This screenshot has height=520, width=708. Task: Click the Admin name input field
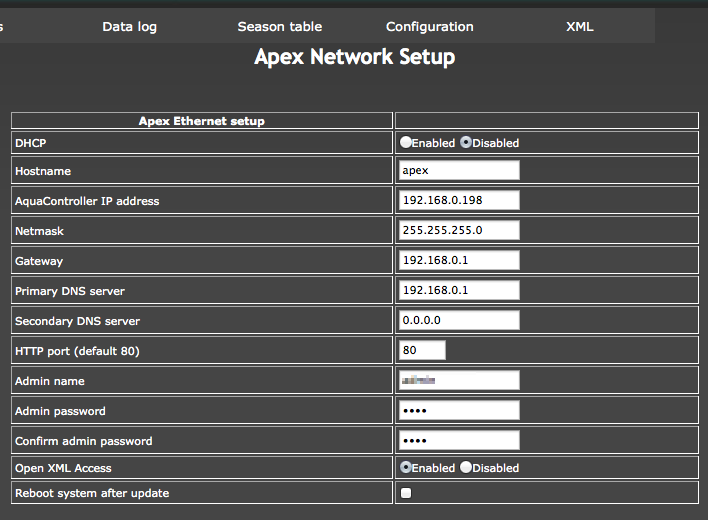click(x=459, y=380)
